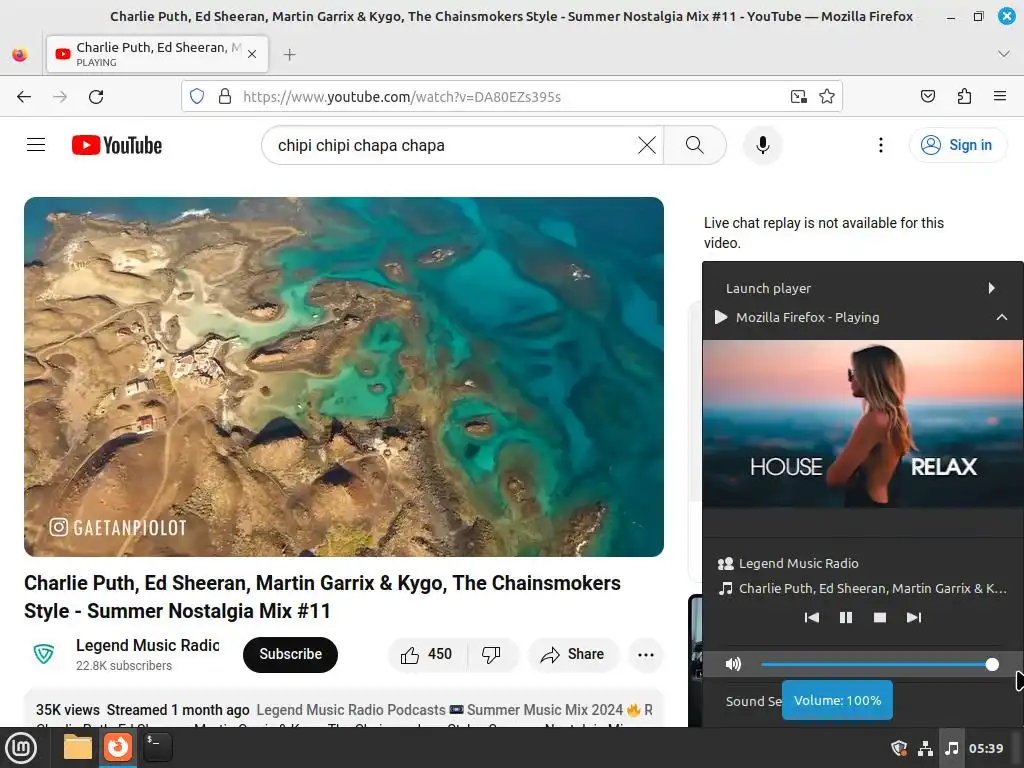Click the URL address bar
This screenshot has height=768, width=1024.
512,97
